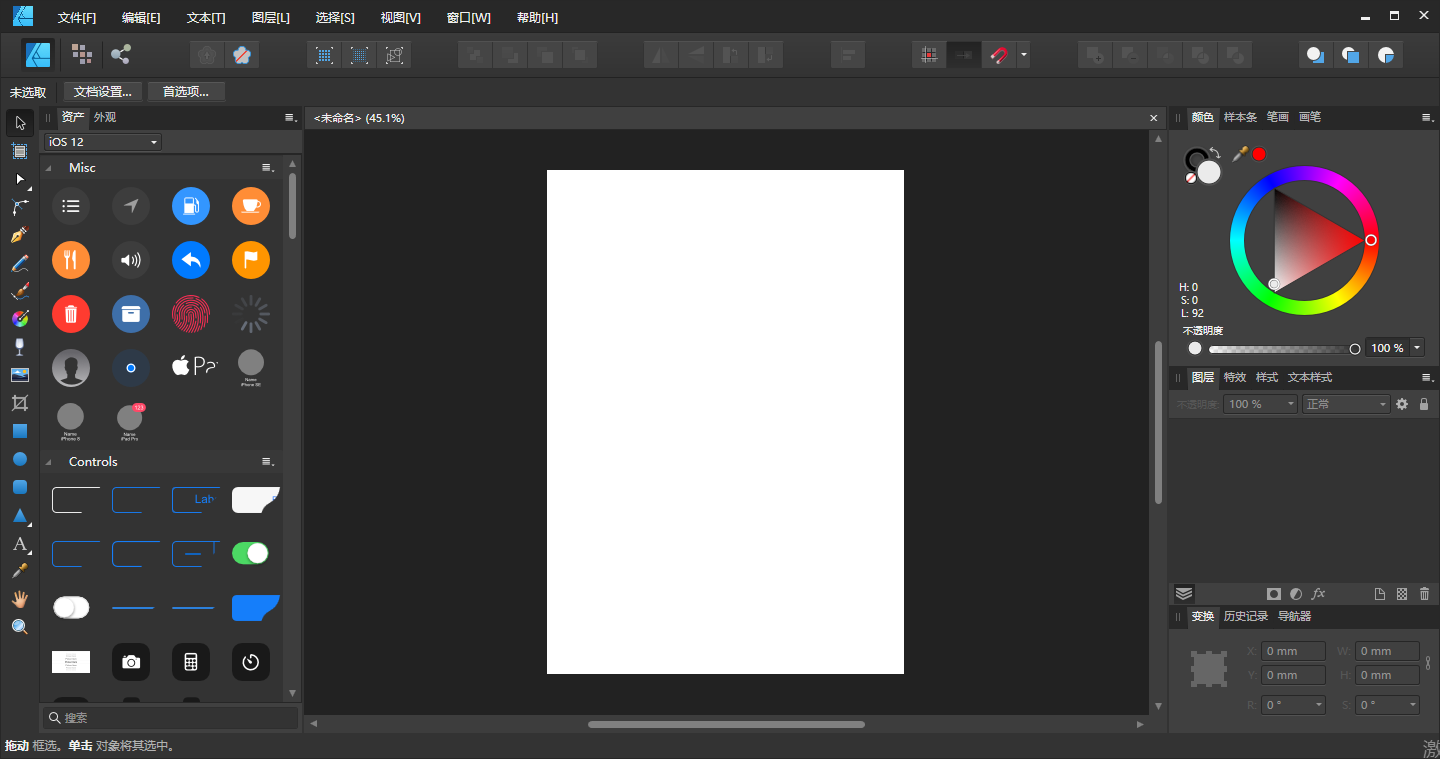Toggle the link width-height chain icon
Image resolution: width=1440 pixels, height=759 pixels.
(x=1428, y=662)
